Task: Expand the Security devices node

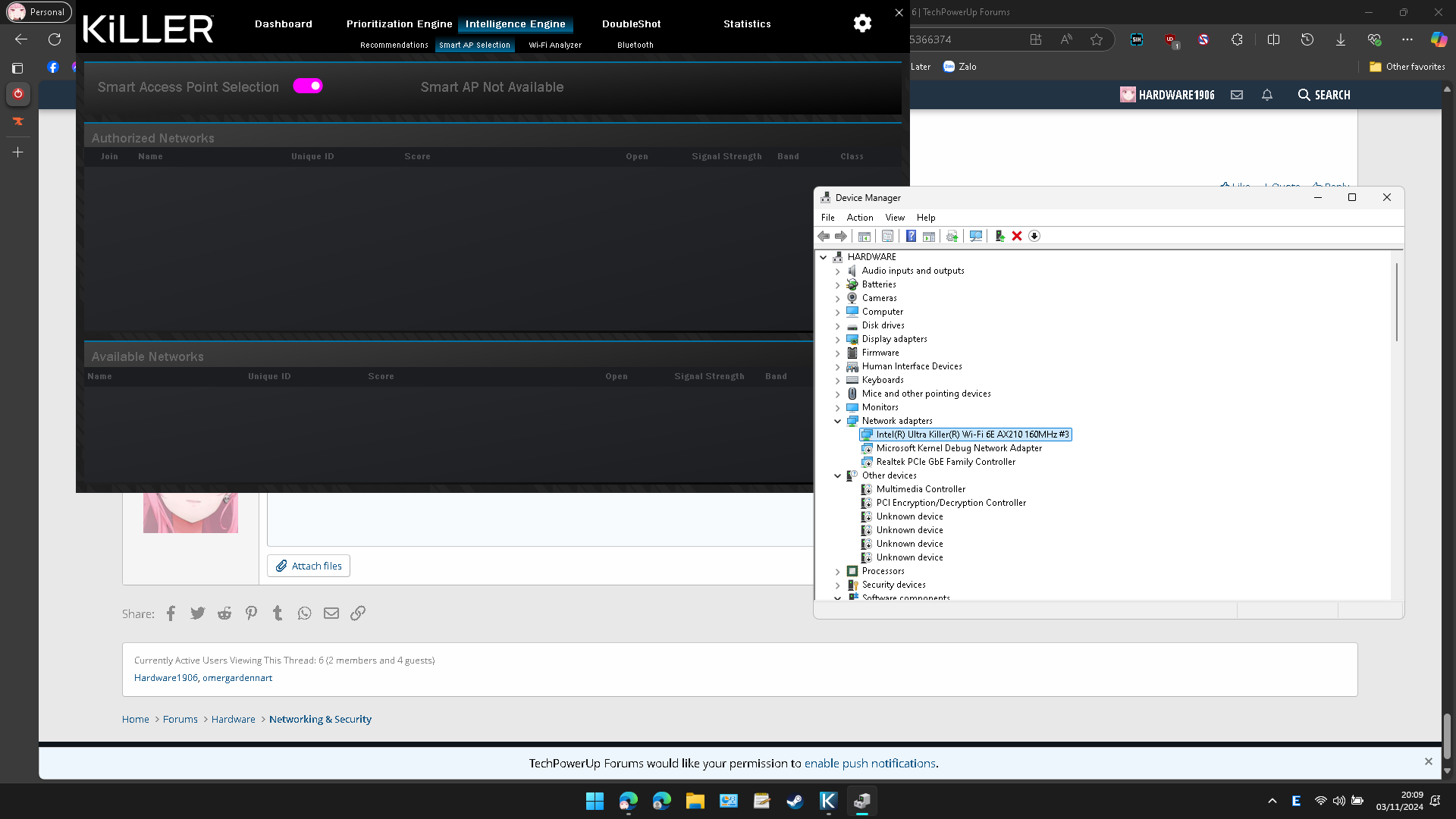Action: pos(838,585)
